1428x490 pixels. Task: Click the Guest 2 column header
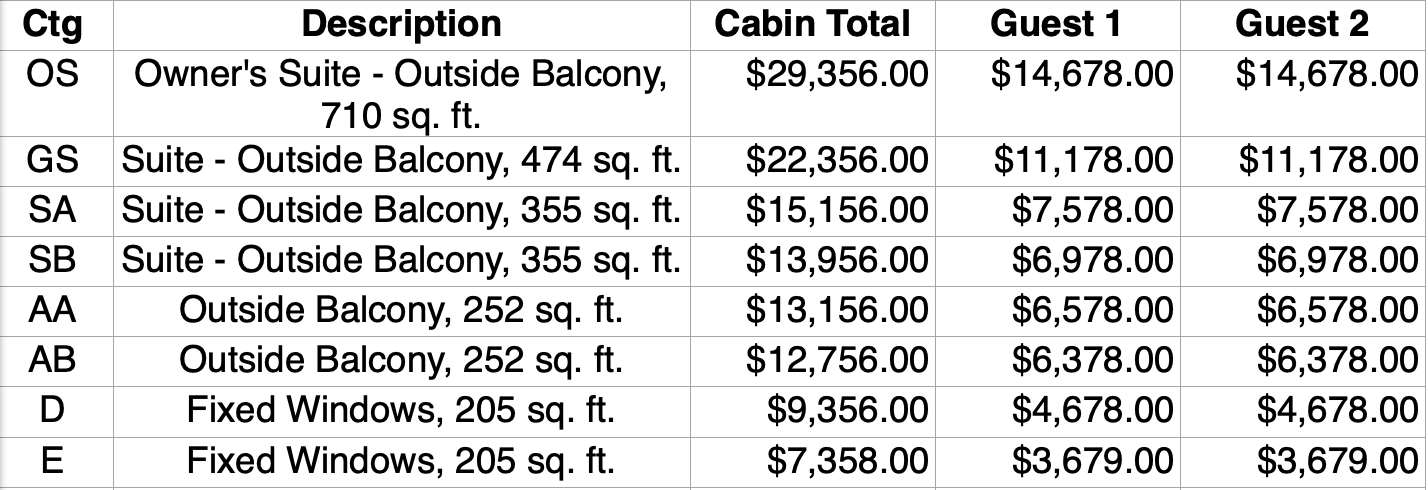tap(1302, 24)
